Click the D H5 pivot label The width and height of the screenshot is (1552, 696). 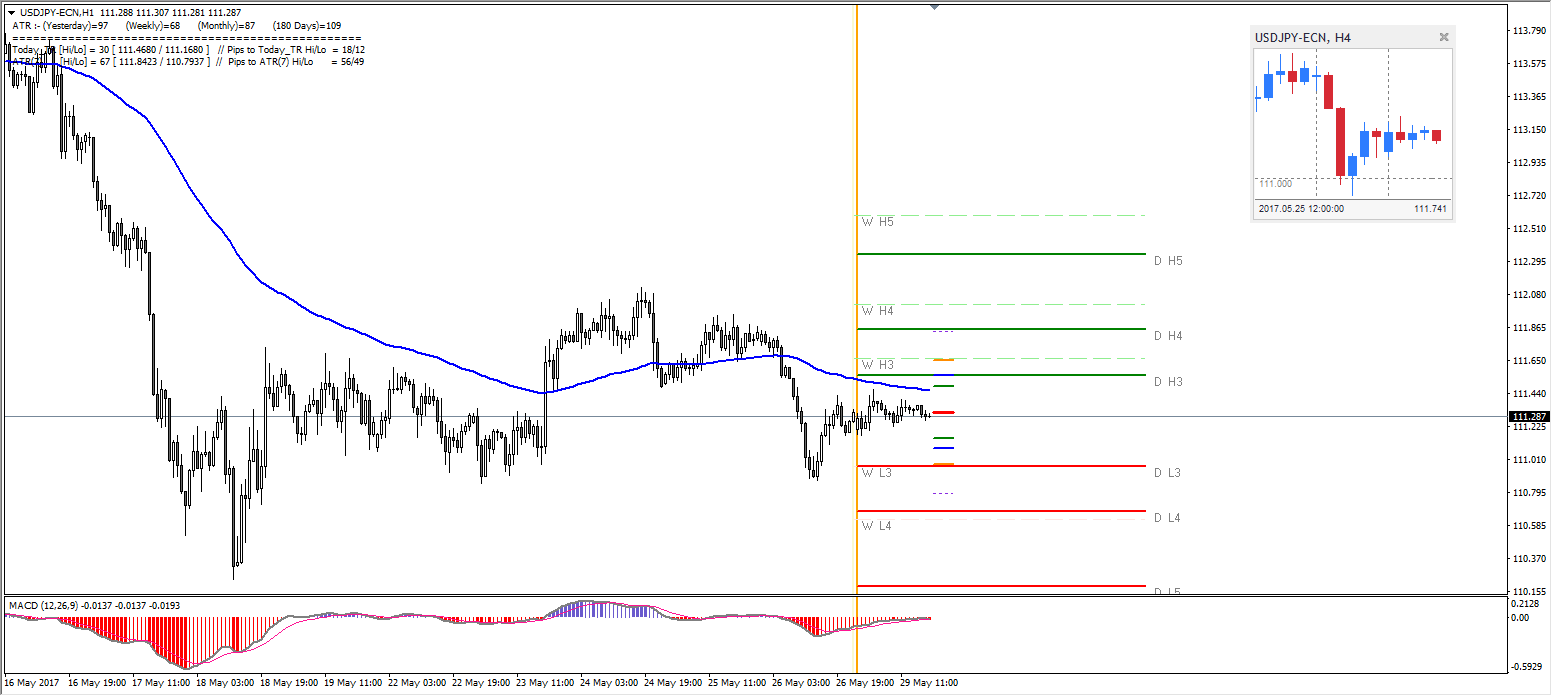pos(1168,261)
